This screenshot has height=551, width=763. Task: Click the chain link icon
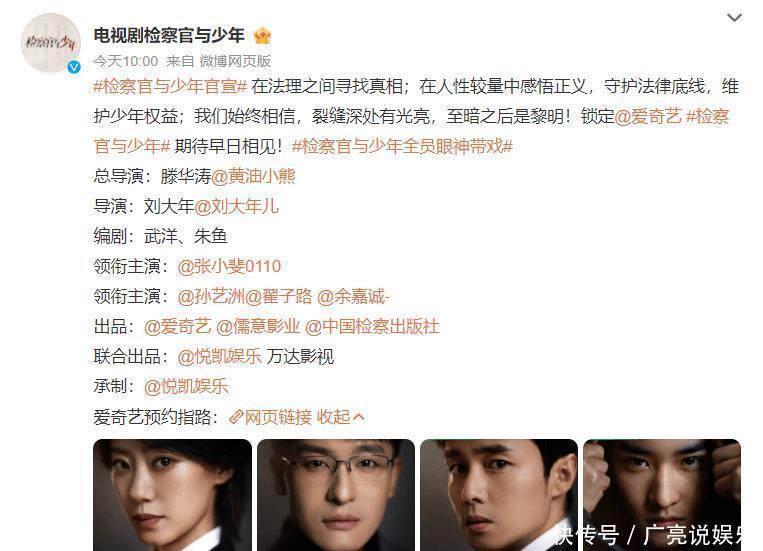[x=236, y=417]
